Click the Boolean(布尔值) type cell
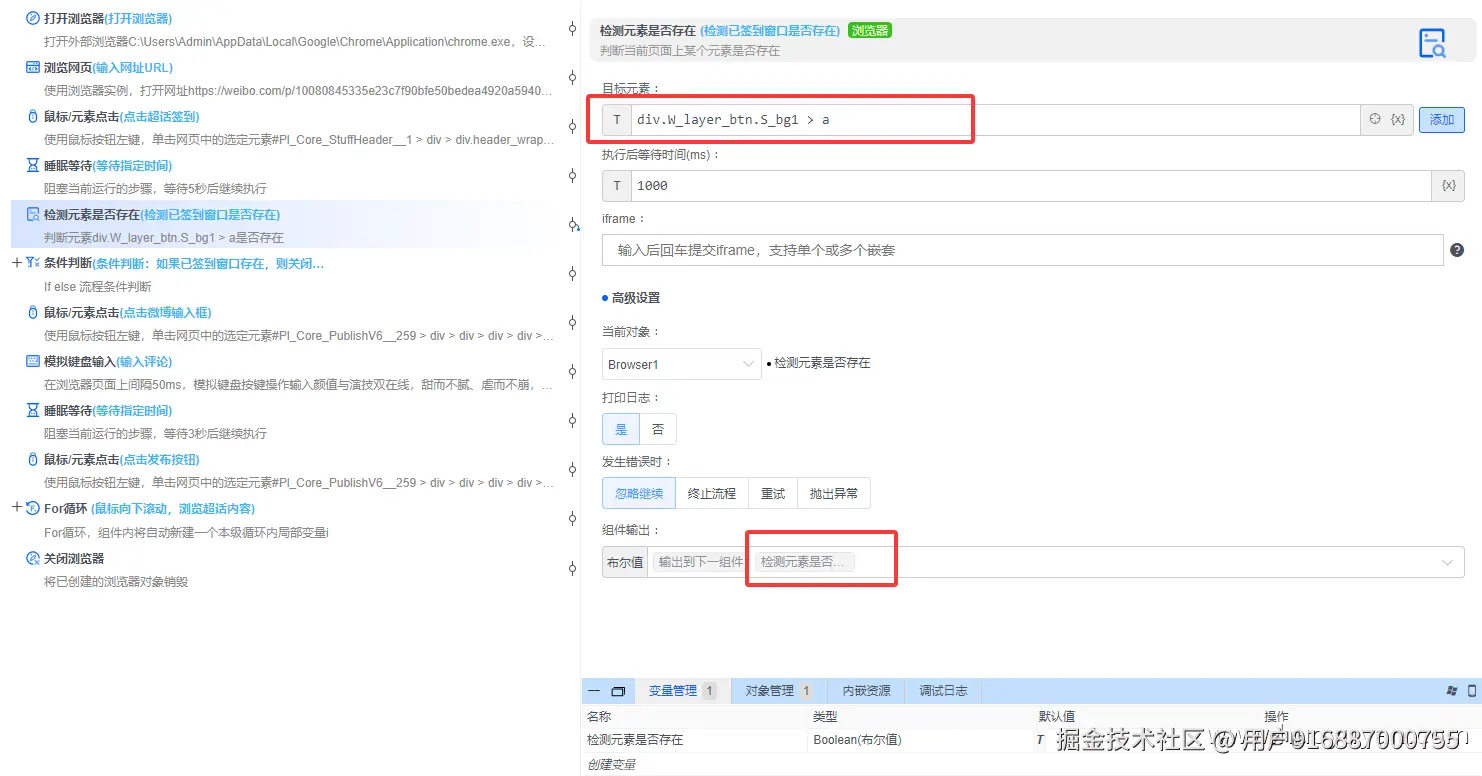This screenshot has height=776, width=1482. click(857, 740)
